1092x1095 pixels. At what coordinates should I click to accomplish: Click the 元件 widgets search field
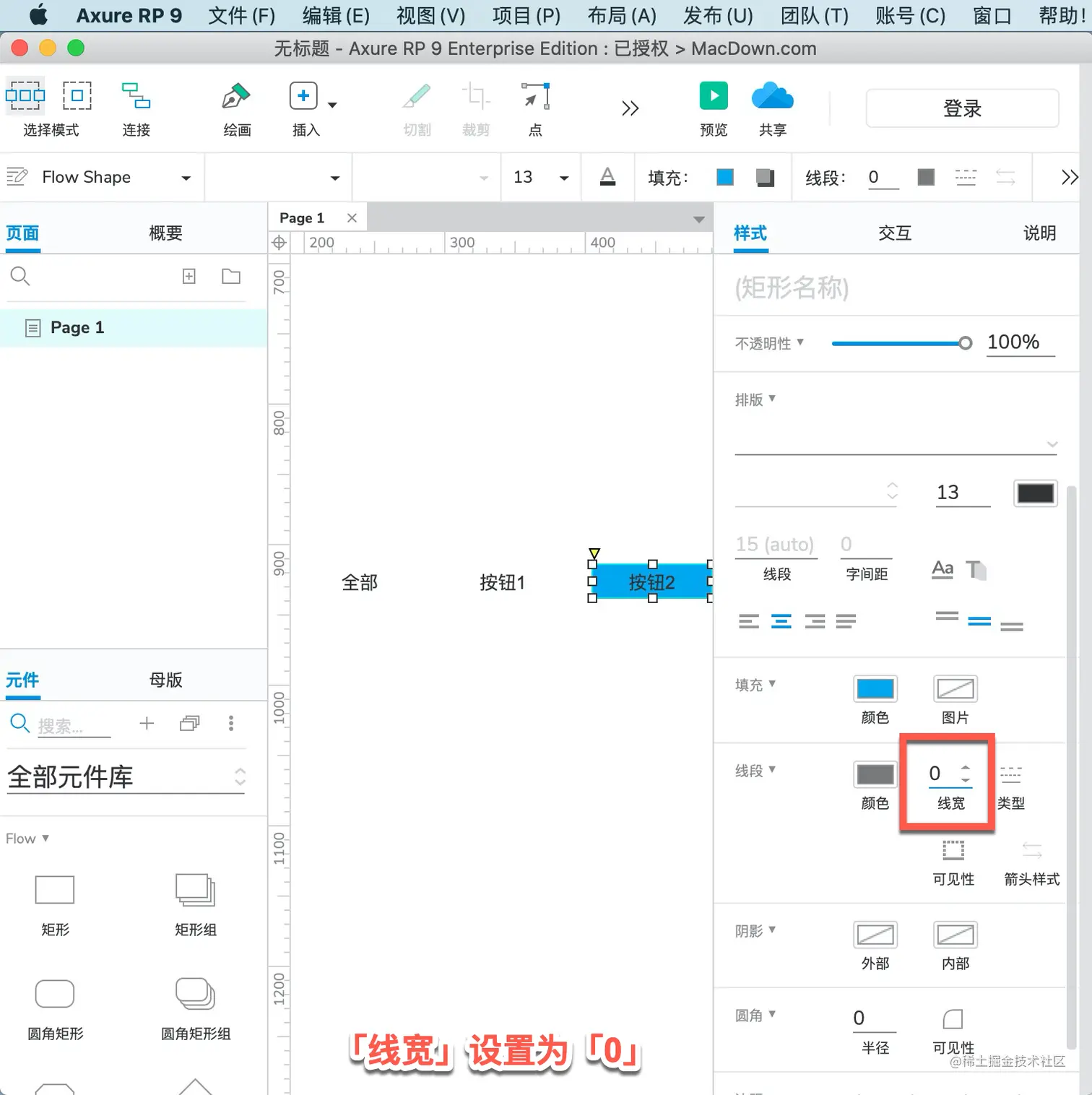[x=74, y=725]
